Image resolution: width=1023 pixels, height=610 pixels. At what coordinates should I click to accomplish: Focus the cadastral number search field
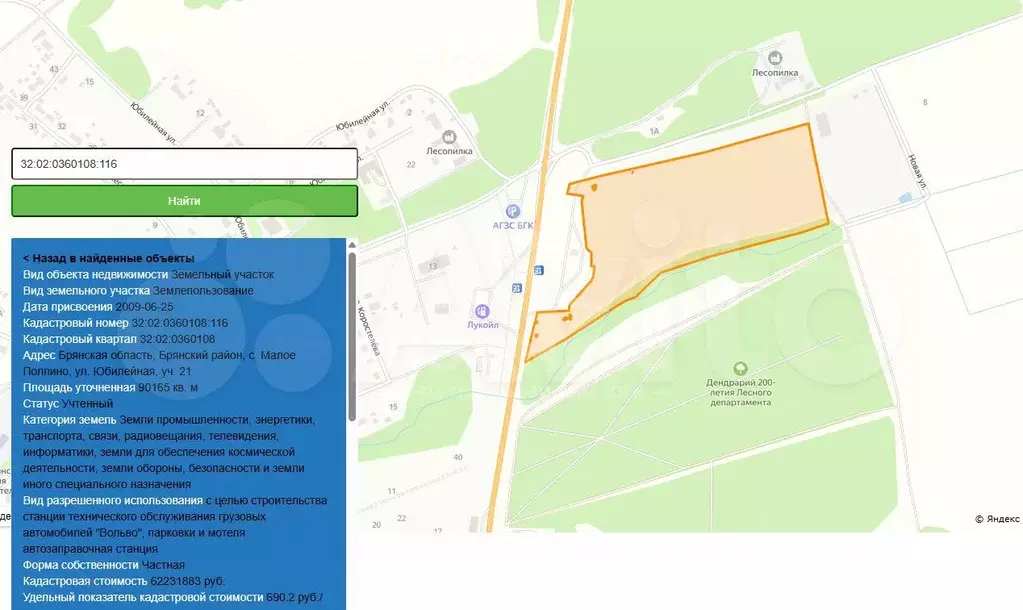(x=184, y=164)
